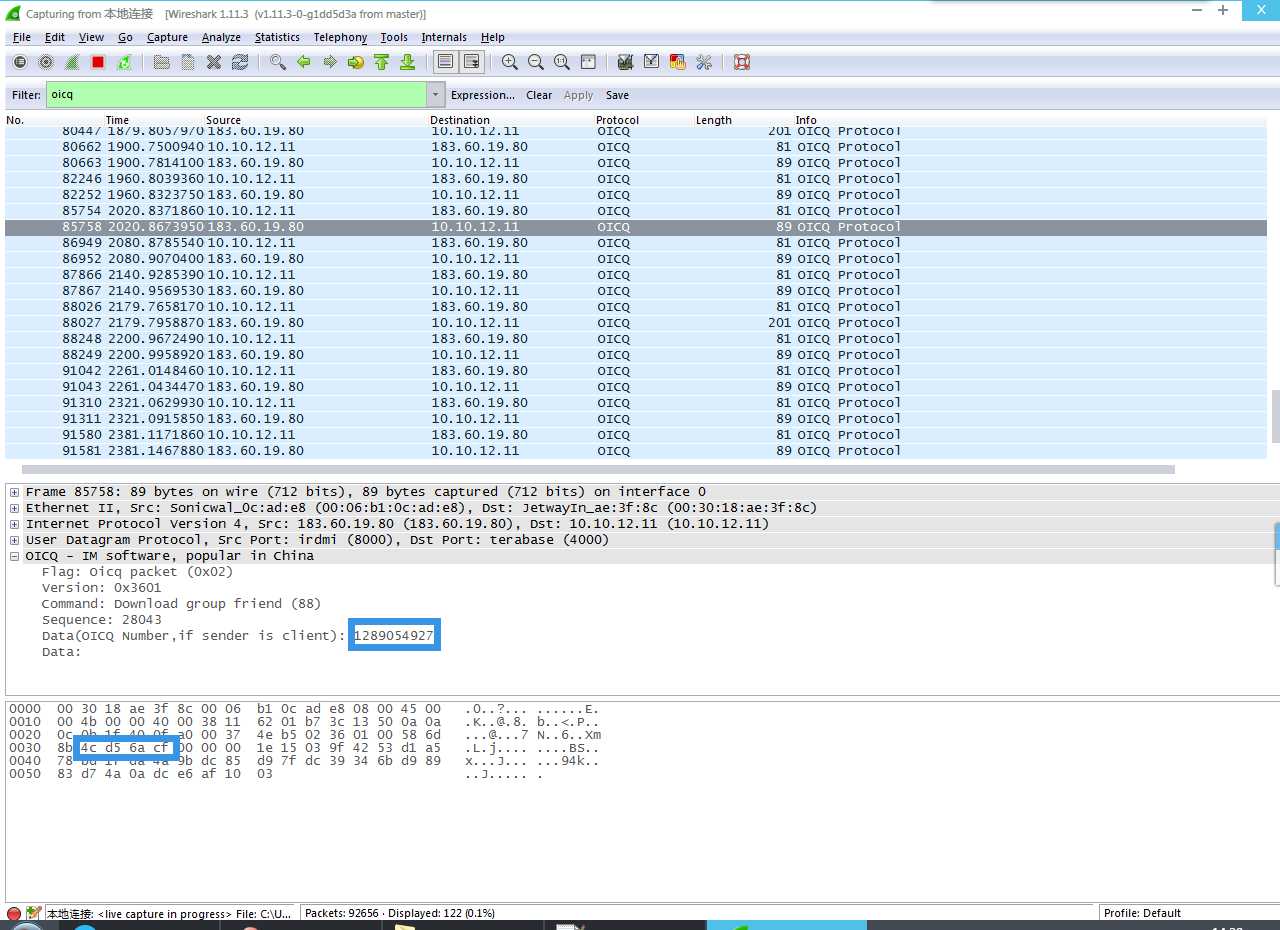The width and height of the screenshot is (1280, 930).
Task: Select packet 80662 in the list
Action: tap(636, 147)
